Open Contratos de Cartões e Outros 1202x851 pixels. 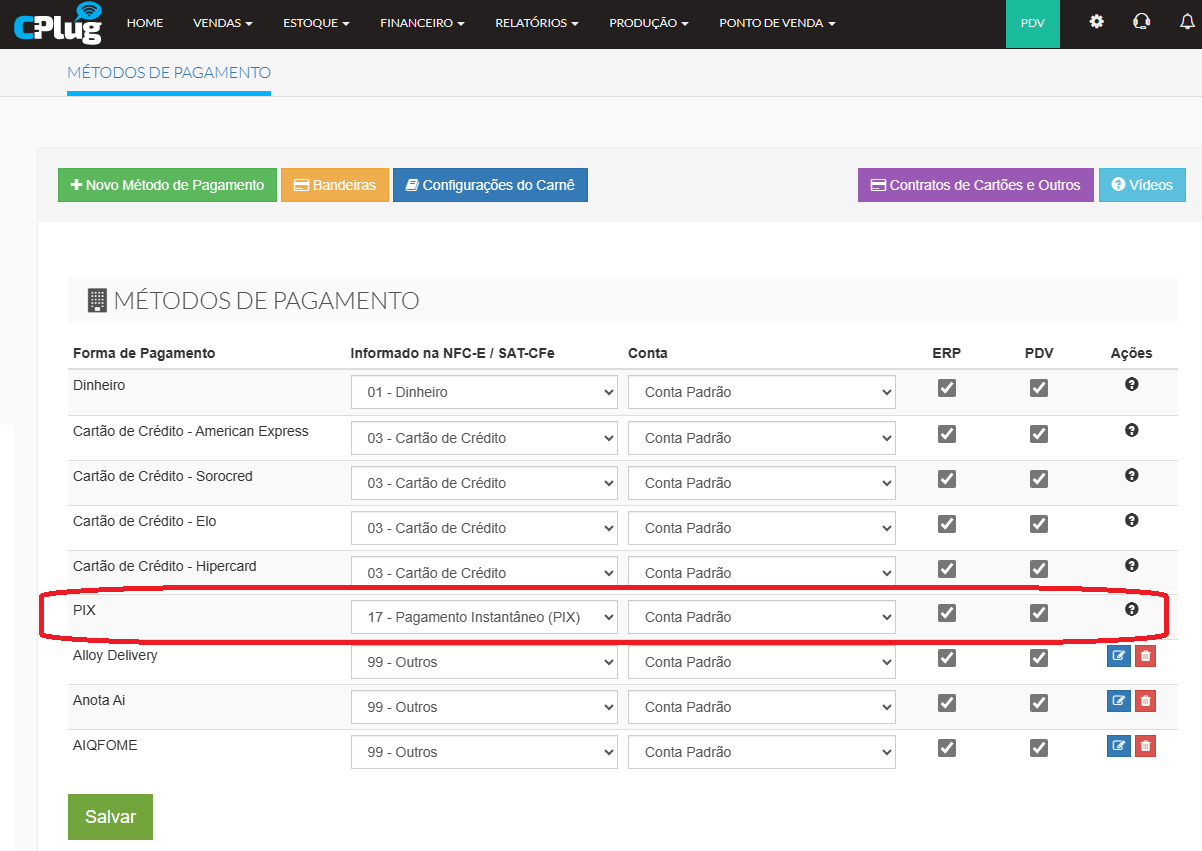(976, 185)
